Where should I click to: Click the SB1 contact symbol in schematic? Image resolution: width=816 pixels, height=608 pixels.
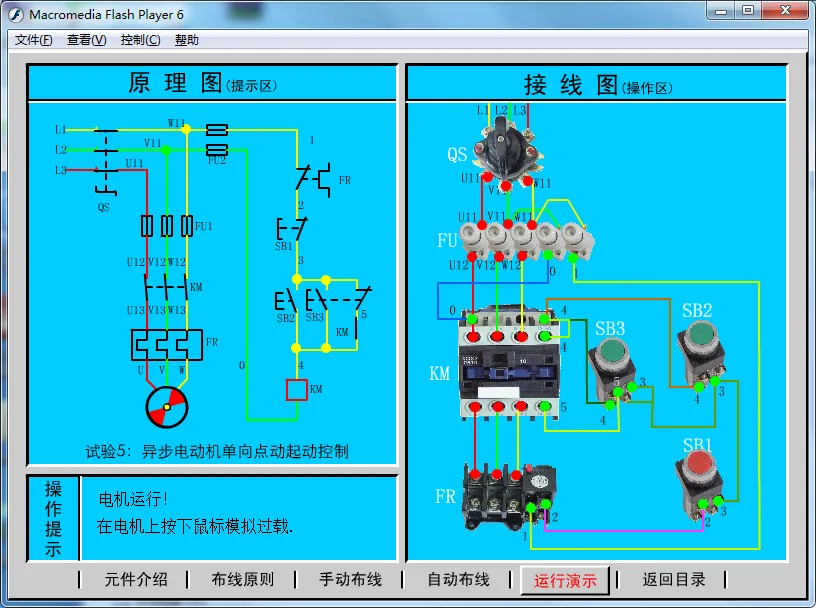[291, 229]
